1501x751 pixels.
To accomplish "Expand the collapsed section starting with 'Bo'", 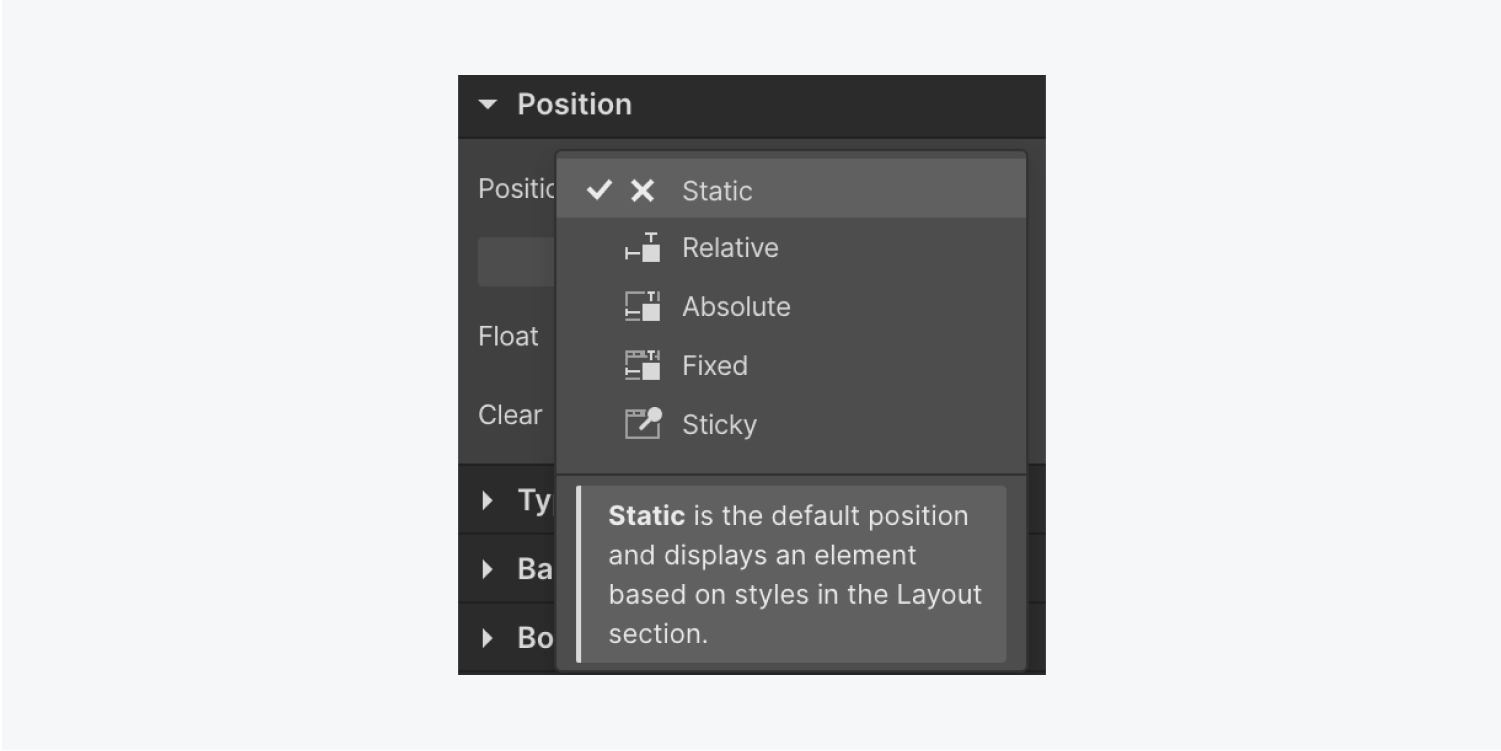I will [487, 637].
